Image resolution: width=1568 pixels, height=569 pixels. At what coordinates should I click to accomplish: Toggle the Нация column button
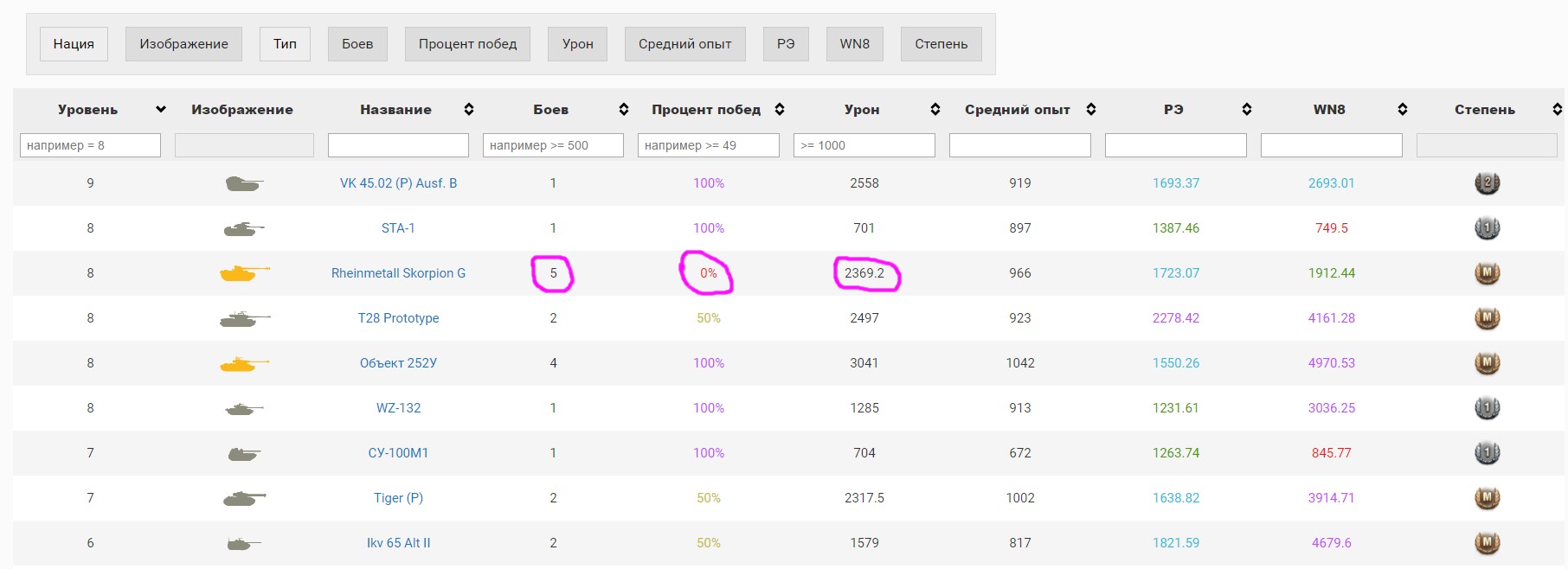(74, 44)
